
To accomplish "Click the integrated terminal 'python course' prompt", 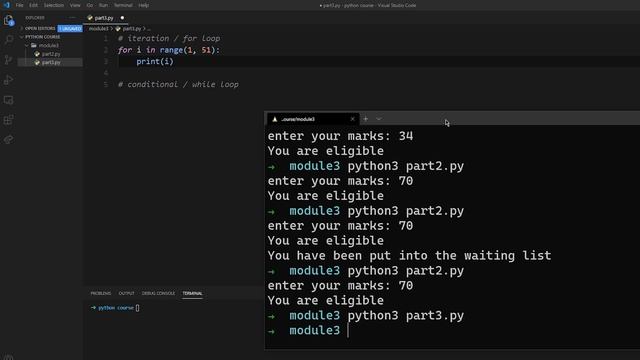I will [x=115, y=308].
